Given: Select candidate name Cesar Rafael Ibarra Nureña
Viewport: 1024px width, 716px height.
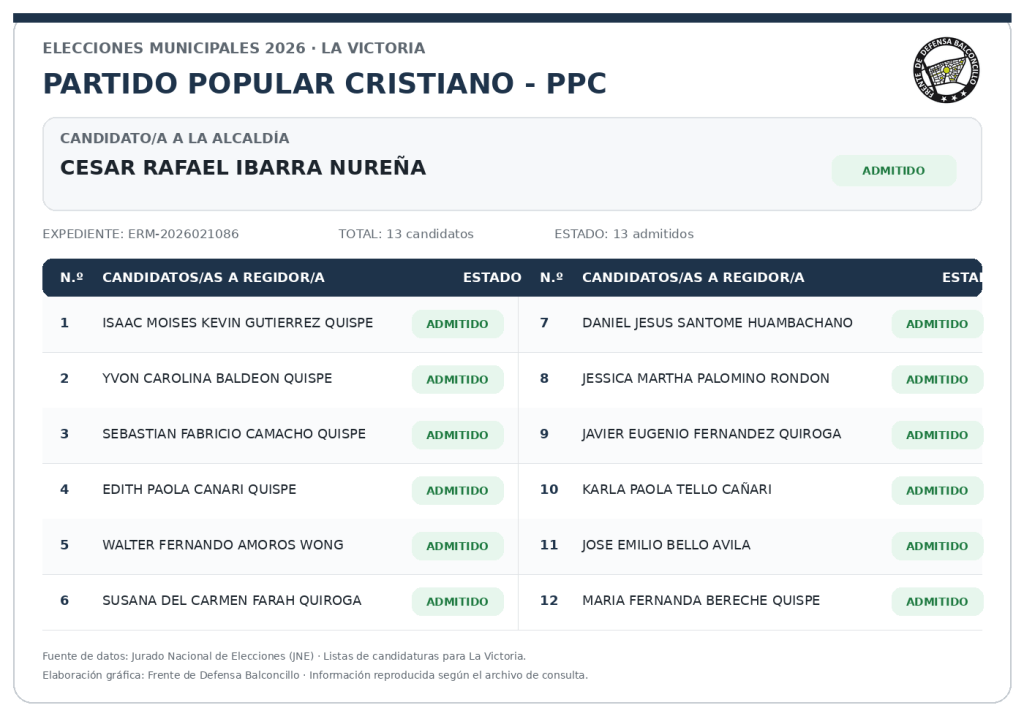Looking at the screenshot, I should 243,168.
